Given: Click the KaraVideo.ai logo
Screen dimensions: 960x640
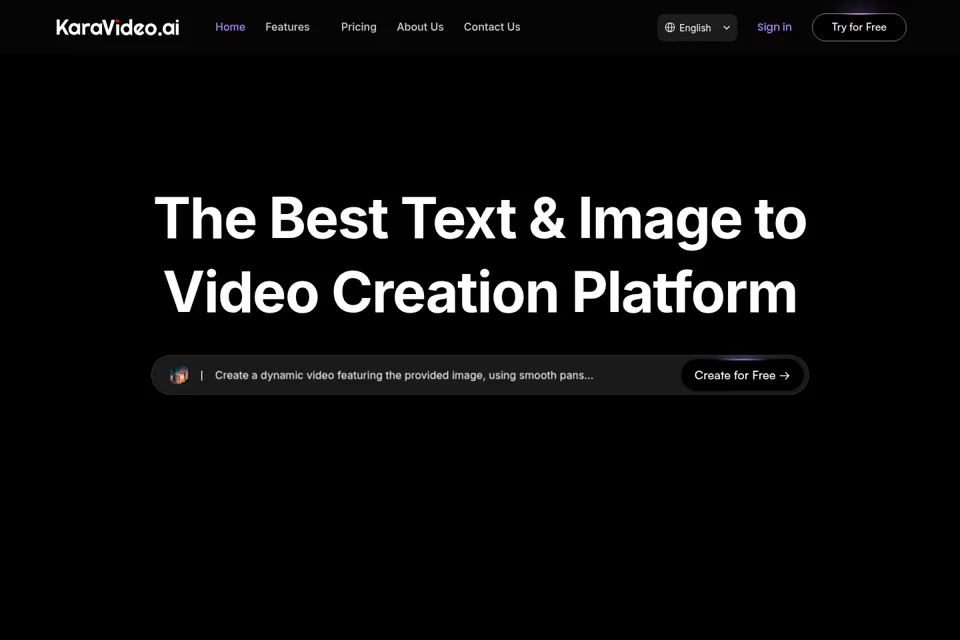Looking at the screenshot, I should (x=118, y=28).
